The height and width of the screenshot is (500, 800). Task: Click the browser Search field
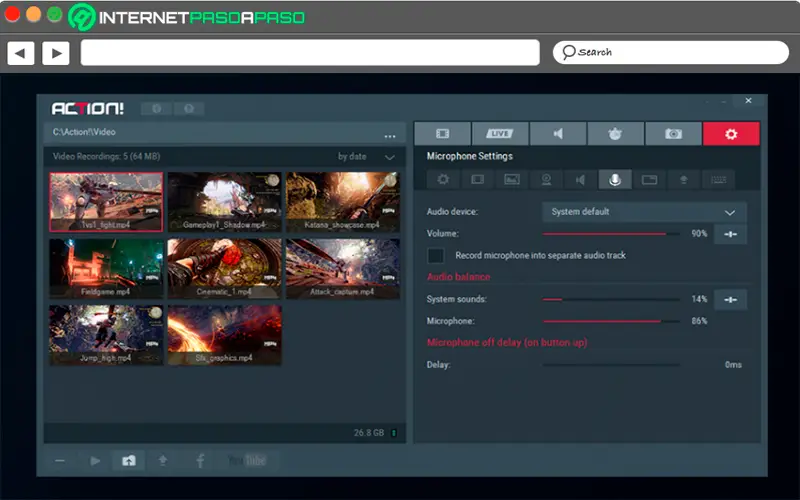point(671,53)
